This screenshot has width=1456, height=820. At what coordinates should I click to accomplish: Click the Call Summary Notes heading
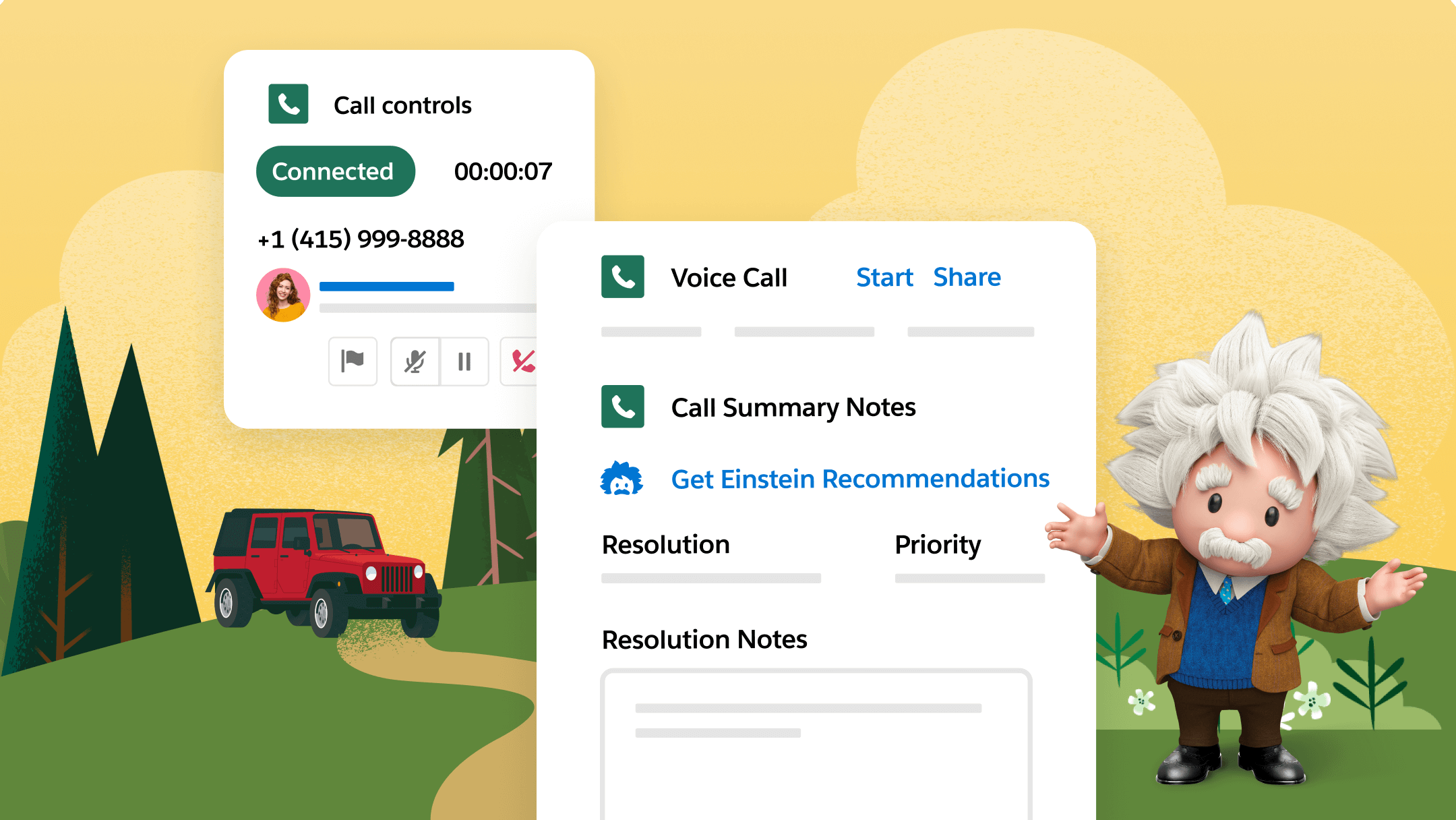[x=793, y=407]
